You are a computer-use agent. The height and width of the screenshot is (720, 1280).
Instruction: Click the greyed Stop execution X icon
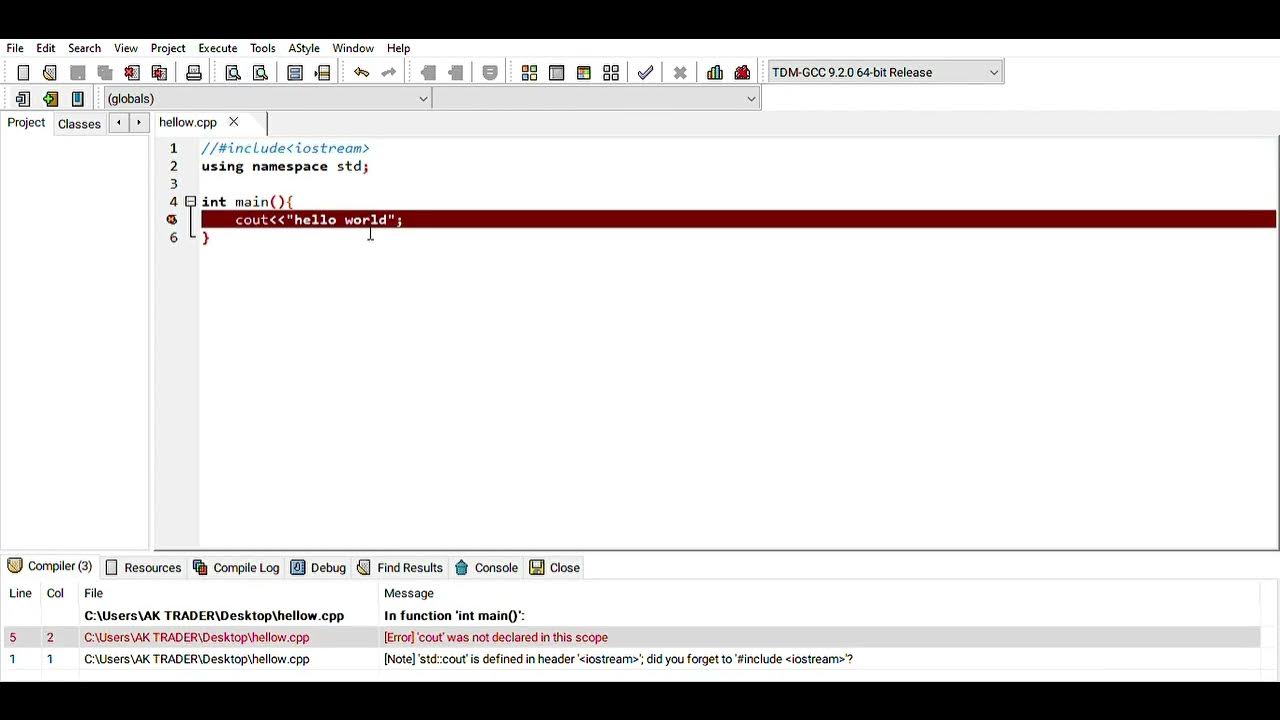pyautogui.click(x=680, y=72)
